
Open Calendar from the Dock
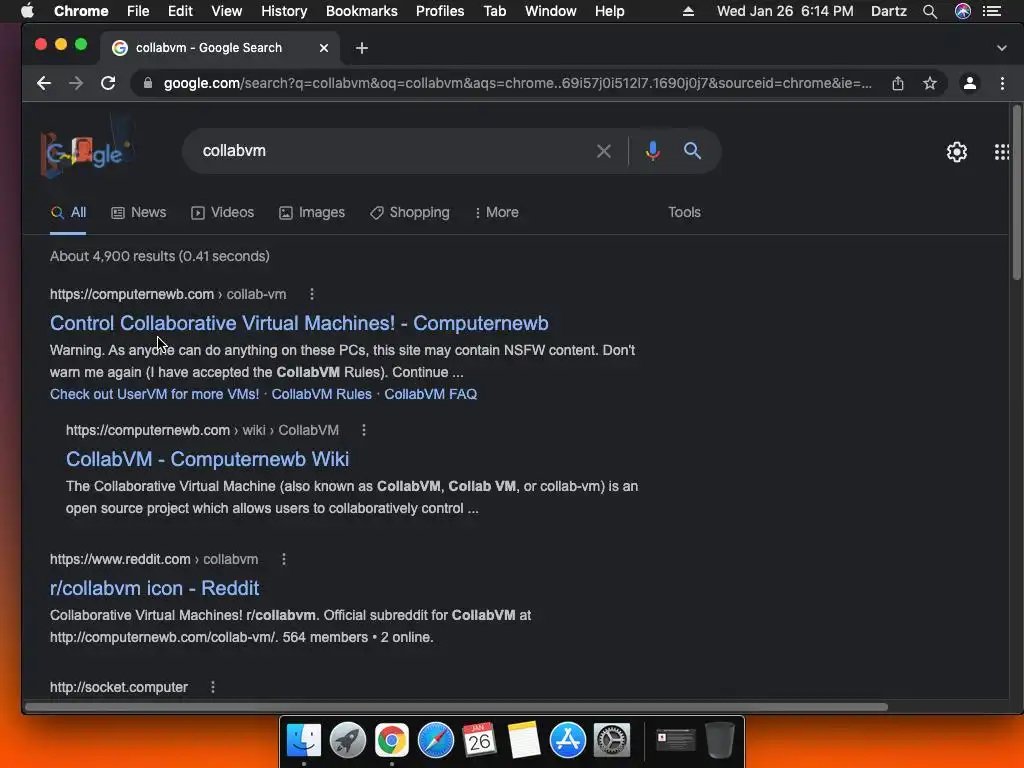(x=479, y=740)
